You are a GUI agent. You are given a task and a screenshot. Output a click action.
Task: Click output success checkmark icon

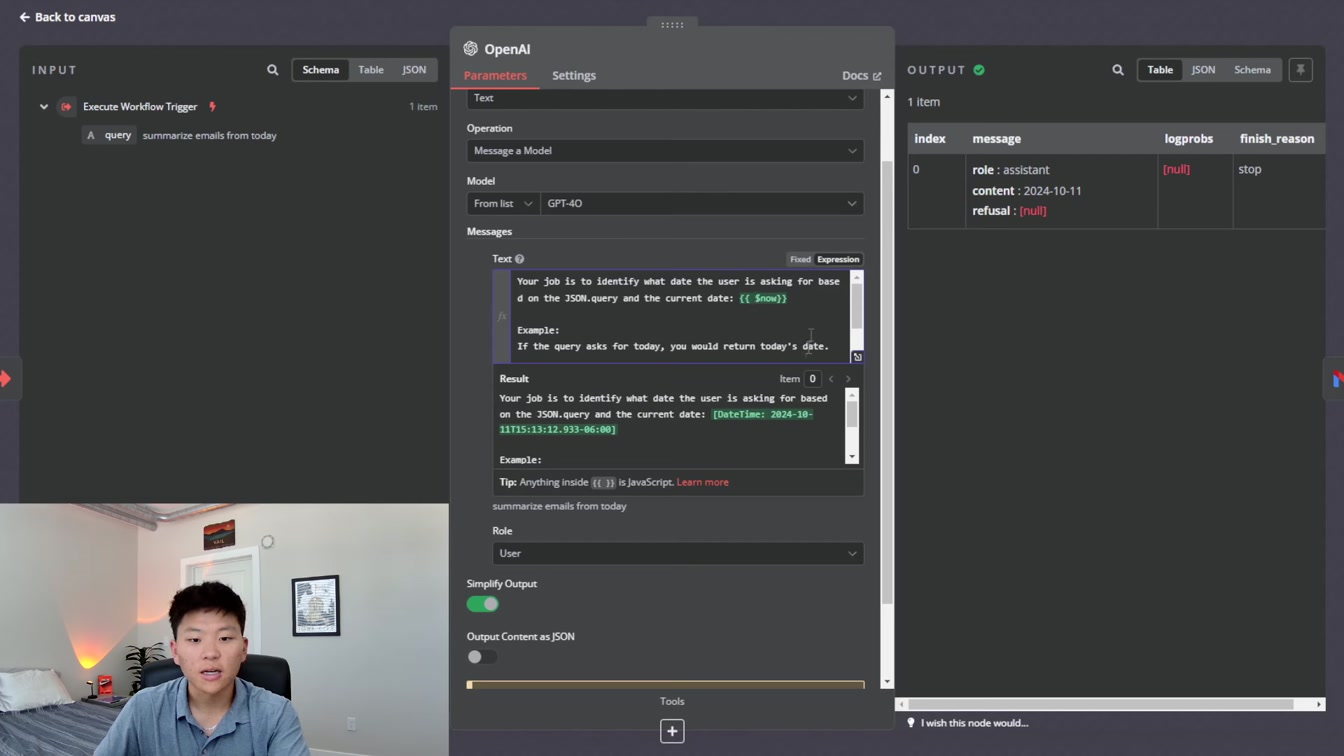coord(979,70)
